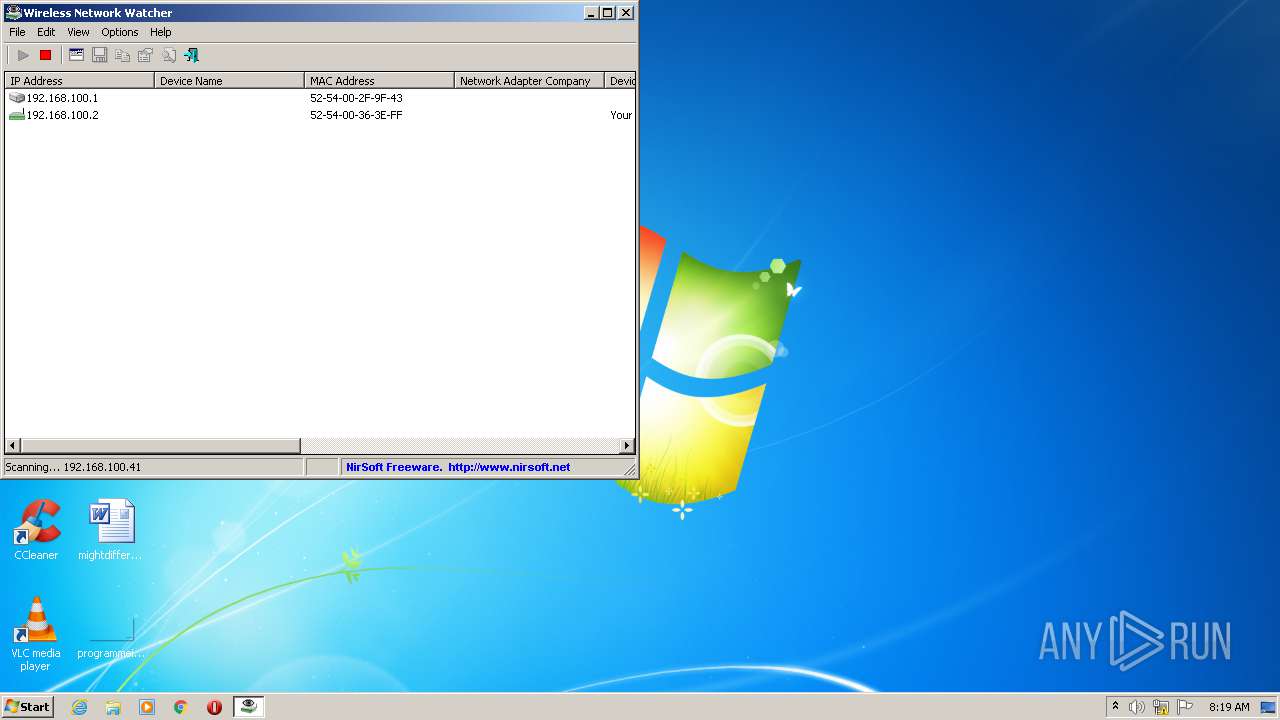Open Advanced Options toolbar icon
The width and height of the screenshot is (1280, 720).
tap(76, 55)
